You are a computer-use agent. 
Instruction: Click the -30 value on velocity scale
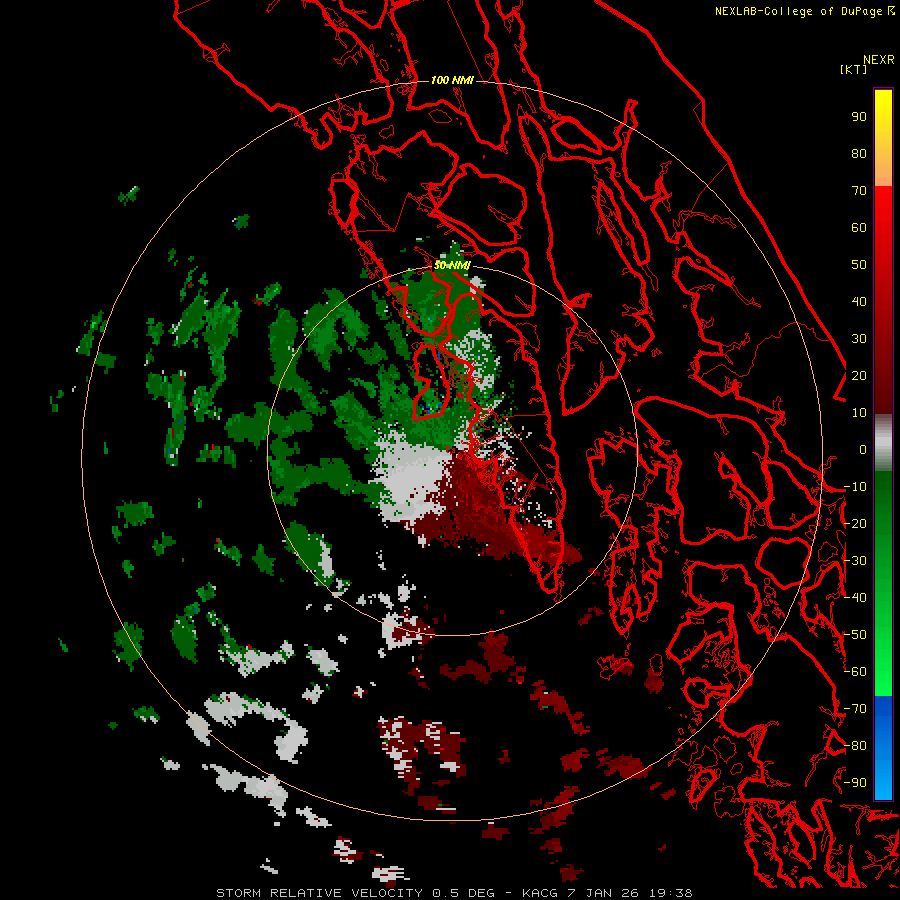855,561
